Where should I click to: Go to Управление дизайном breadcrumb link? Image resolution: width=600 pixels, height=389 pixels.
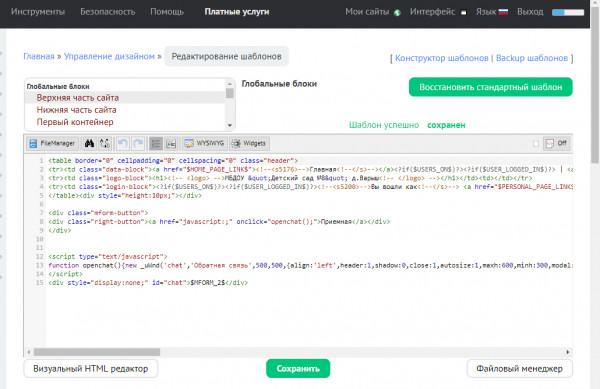pyautogui.click(x=109, y=56)
